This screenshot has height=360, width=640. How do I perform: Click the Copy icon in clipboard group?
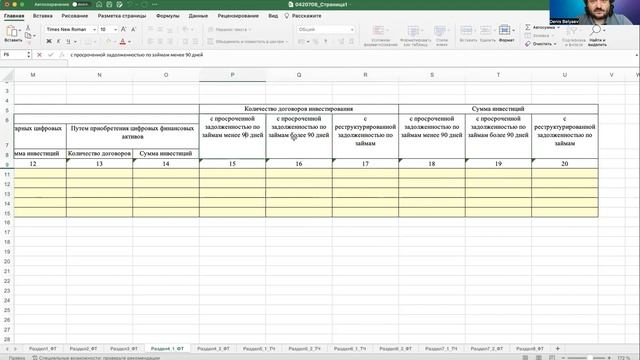pyautogui.click(x=28, y=36)
